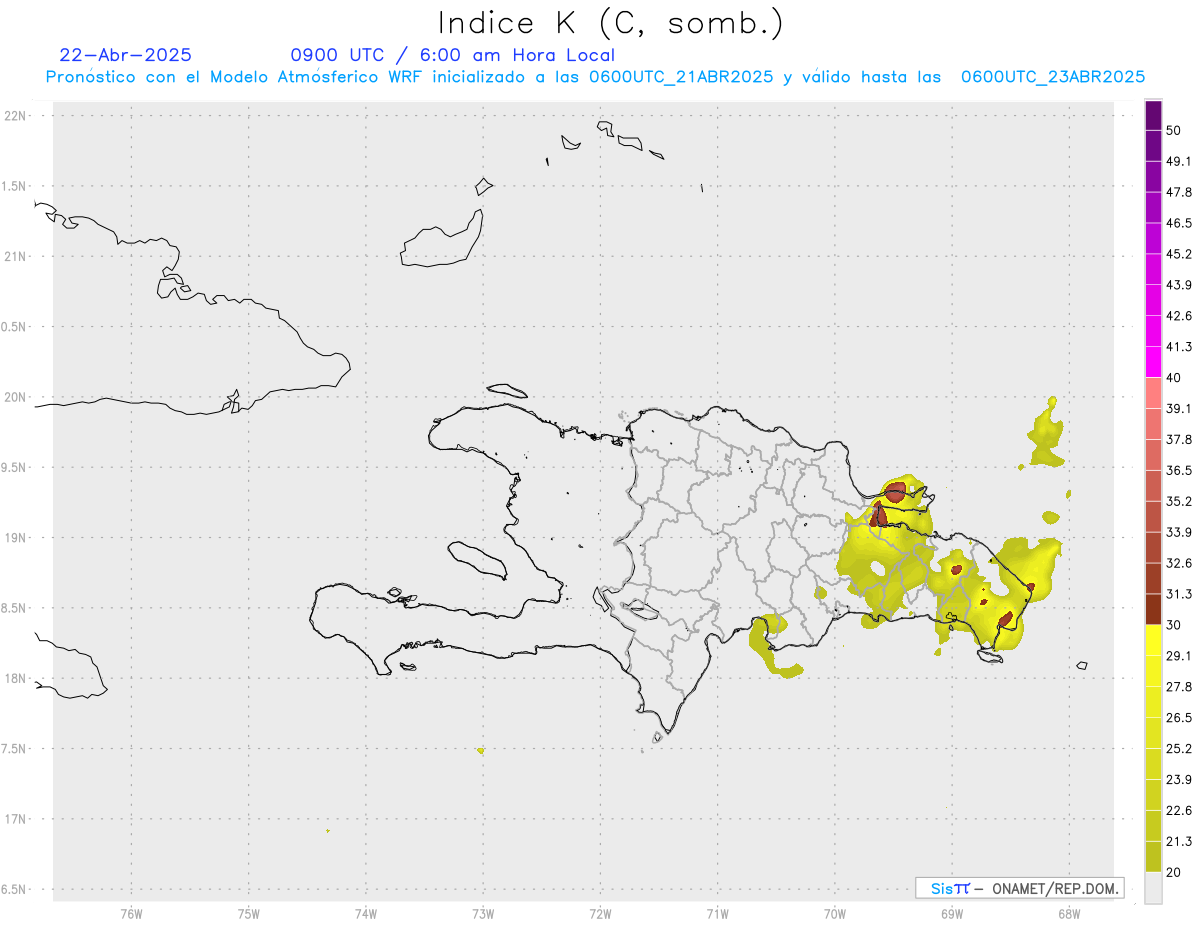This screenshot has width=1200, height=927.
Task: Click the "47.8" colorbar value
Action: coord(1178,192)
